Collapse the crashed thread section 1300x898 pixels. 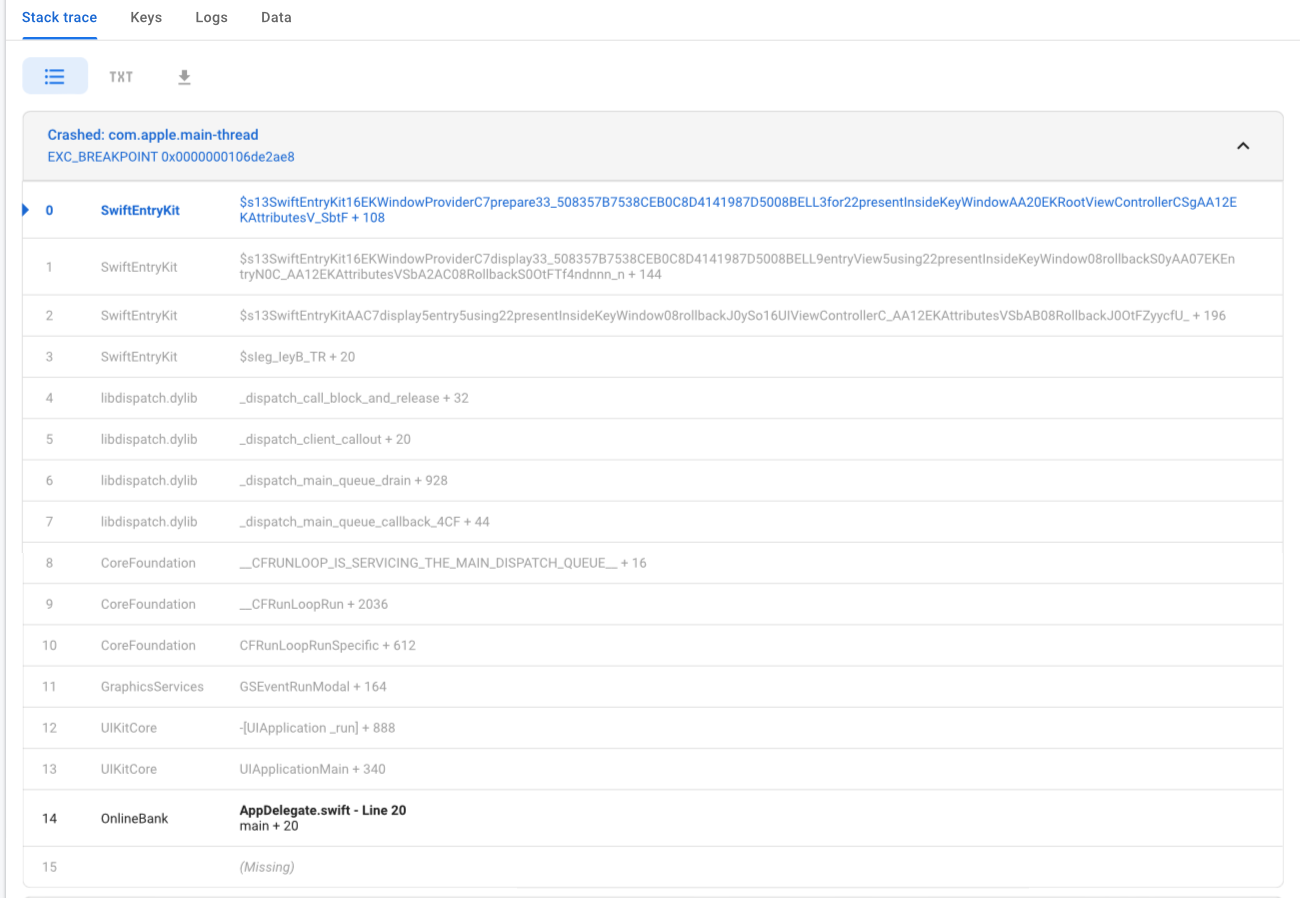click(1243, 146)
